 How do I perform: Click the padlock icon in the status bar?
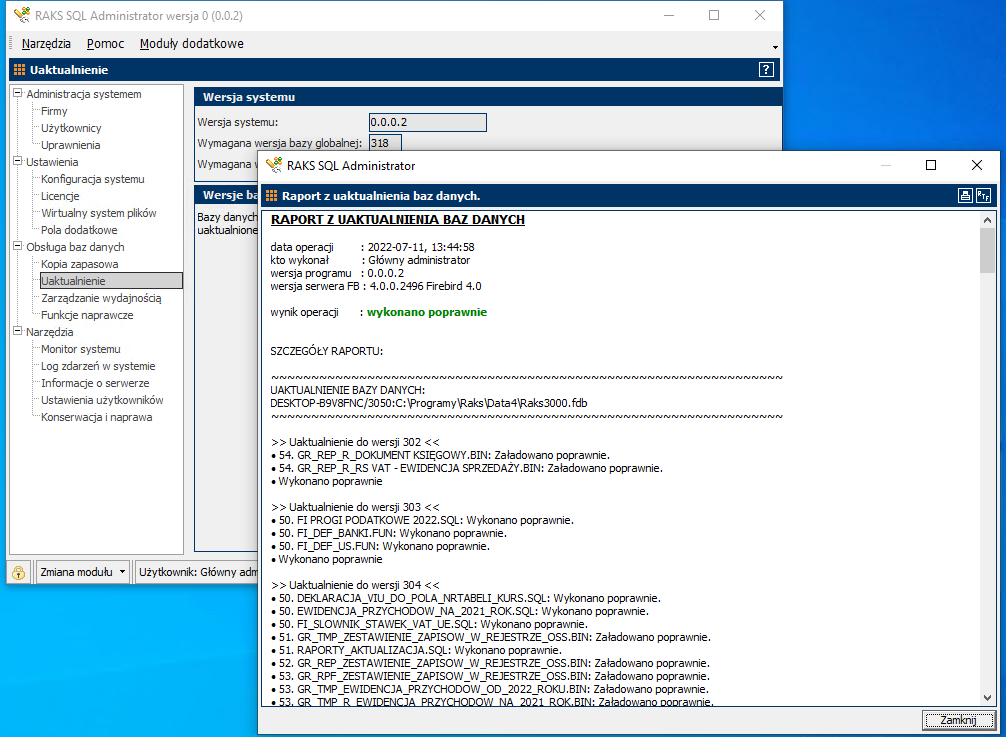[x=19, y=572]
